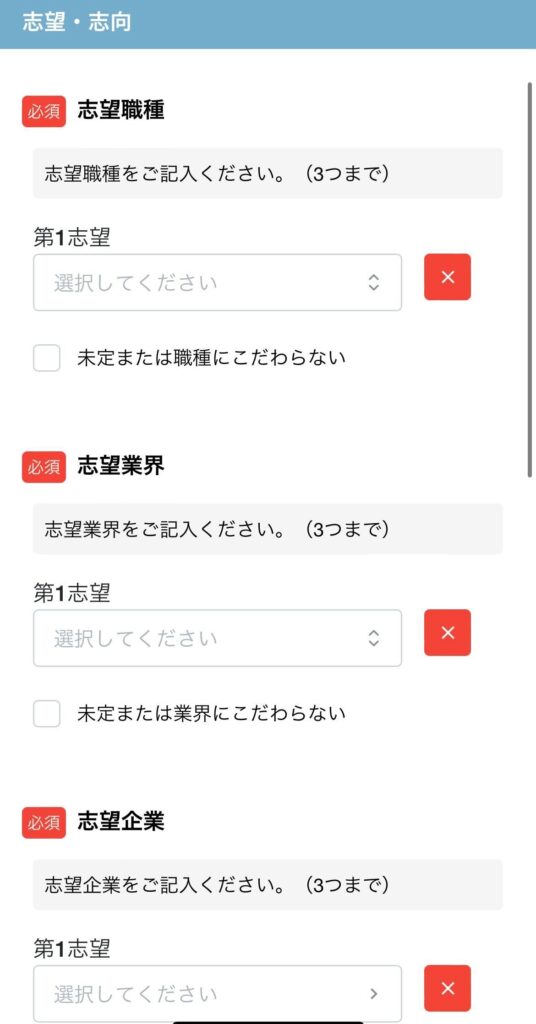
Task: Click the 志望職種をご記入ください hint box
Action: click(268, 173)
